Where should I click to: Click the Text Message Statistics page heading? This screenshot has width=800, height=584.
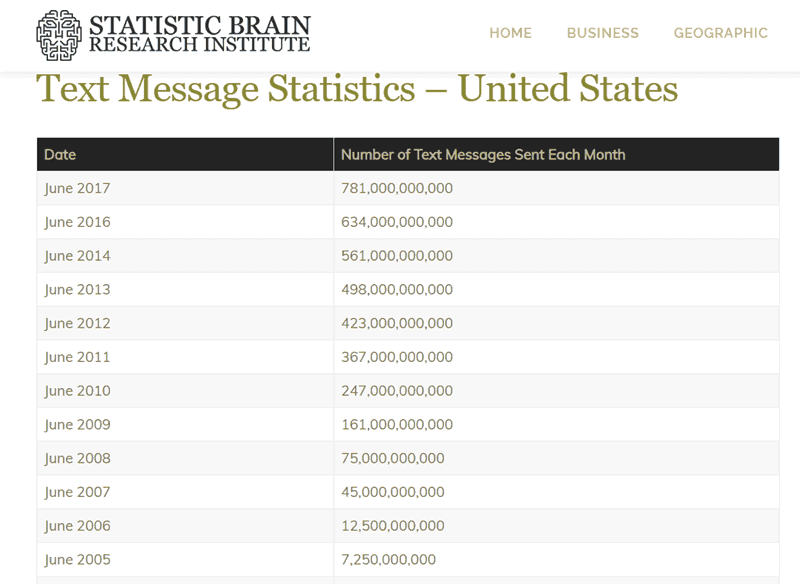357,89
